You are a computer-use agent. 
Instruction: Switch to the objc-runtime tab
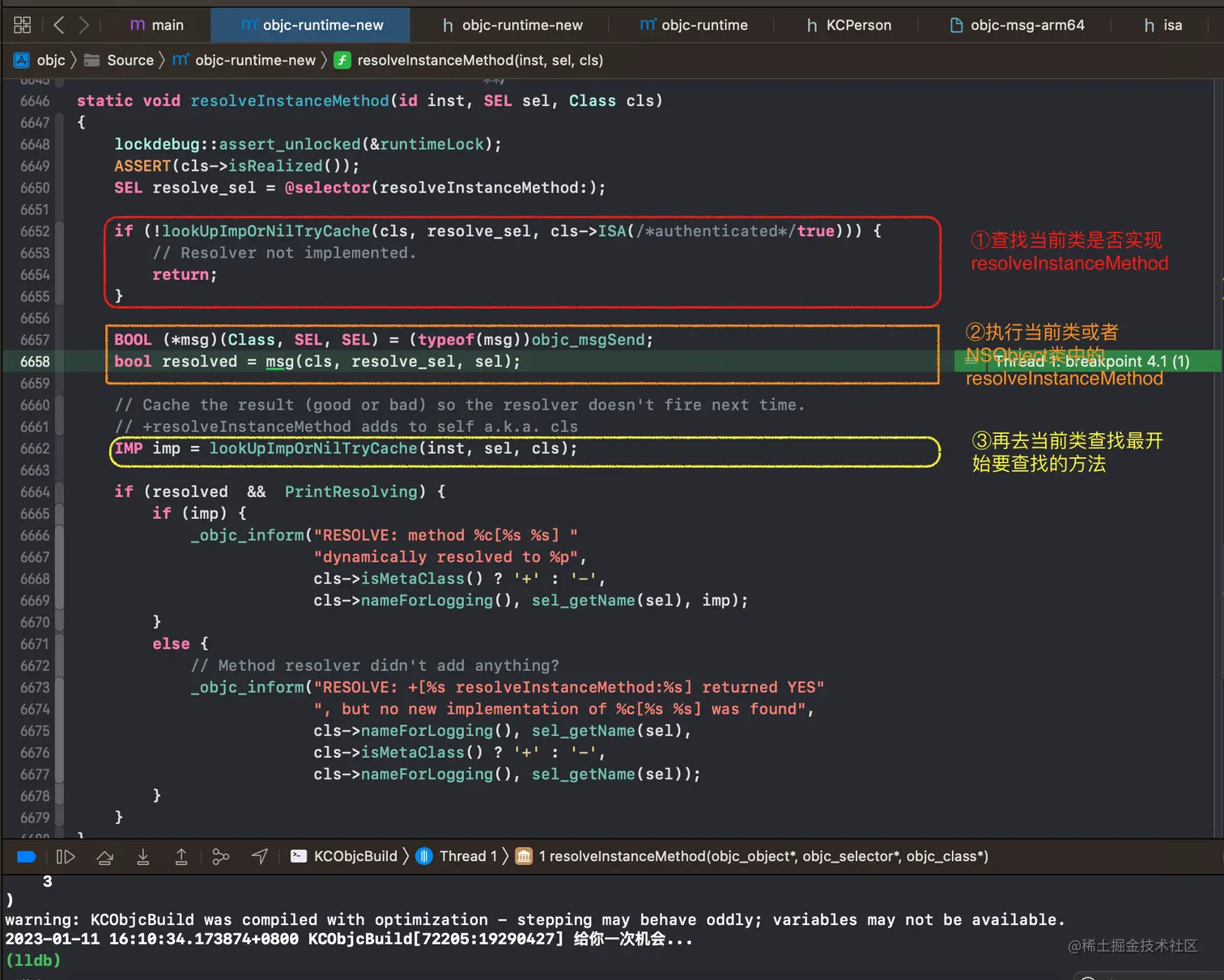[x=694, y=25]
